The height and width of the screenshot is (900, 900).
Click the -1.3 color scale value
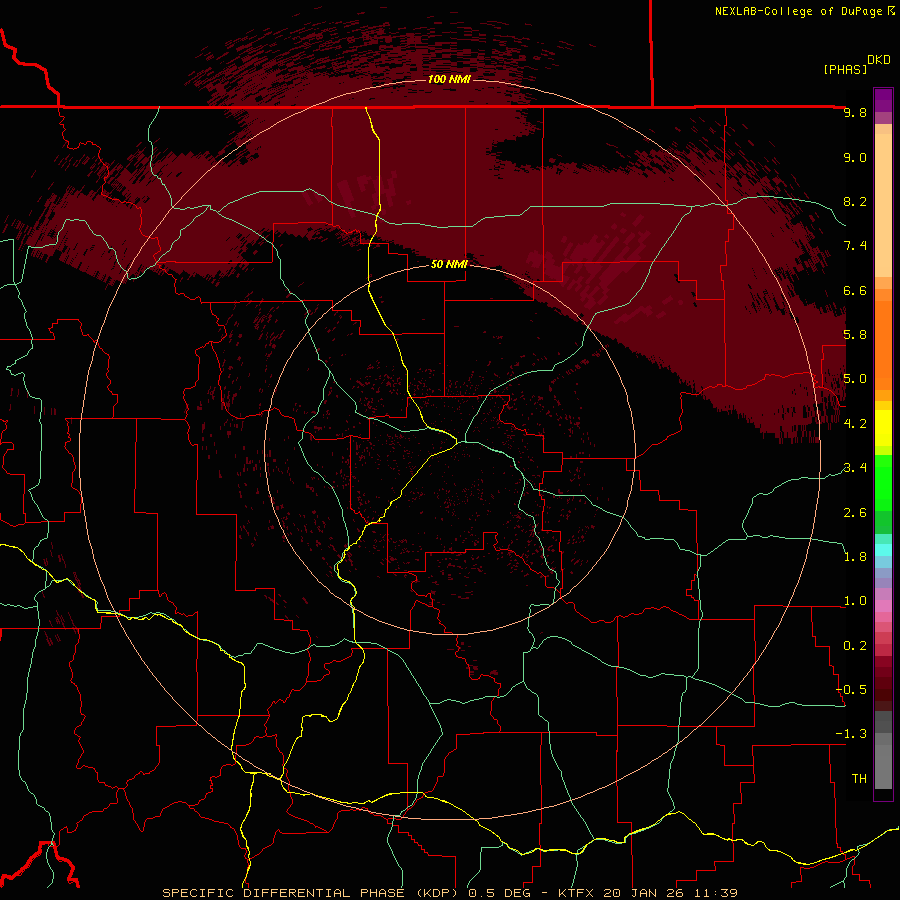[x=852, y=734]
